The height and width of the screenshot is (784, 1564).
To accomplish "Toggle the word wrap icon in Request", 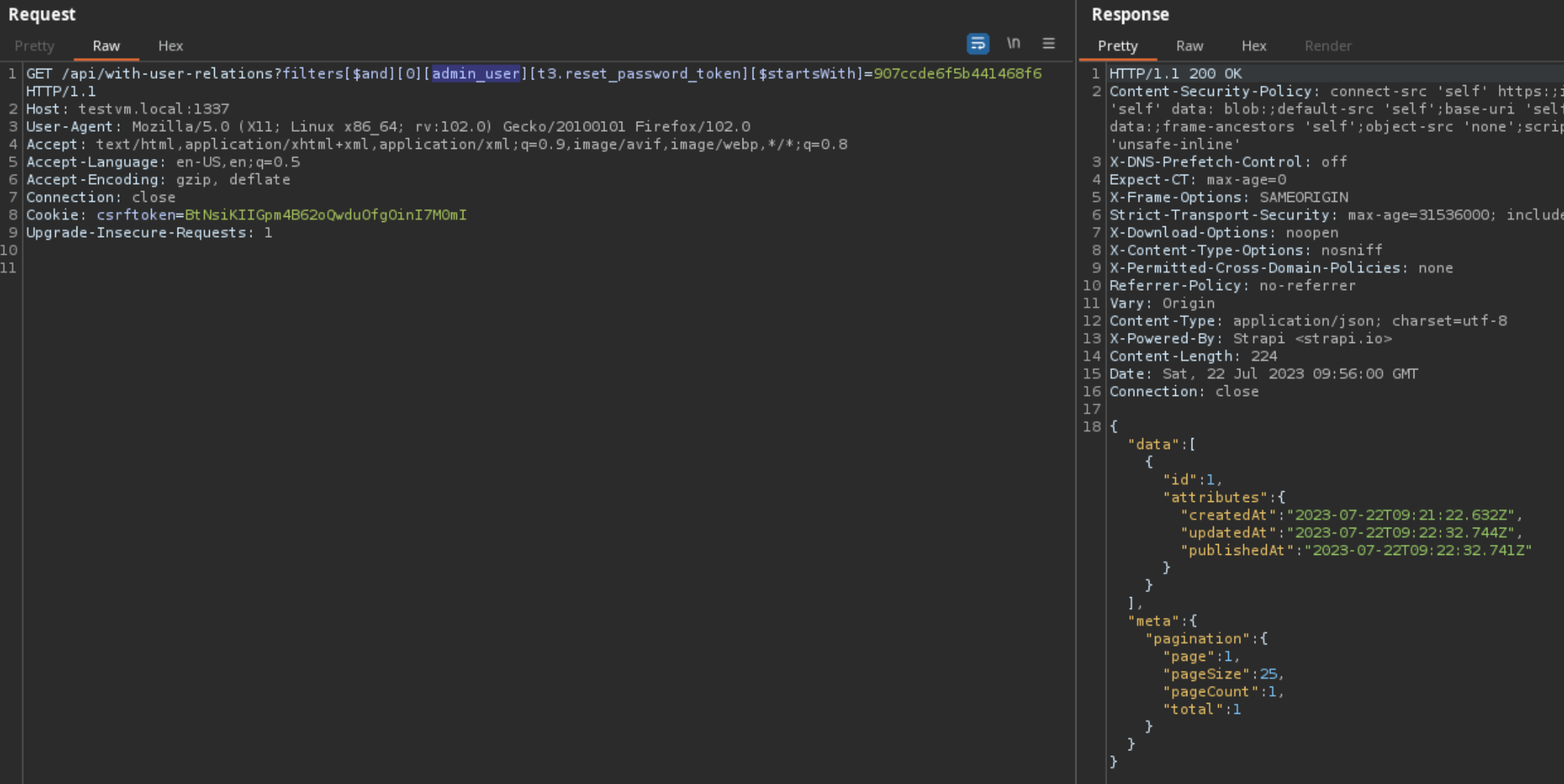I will 977,44.
